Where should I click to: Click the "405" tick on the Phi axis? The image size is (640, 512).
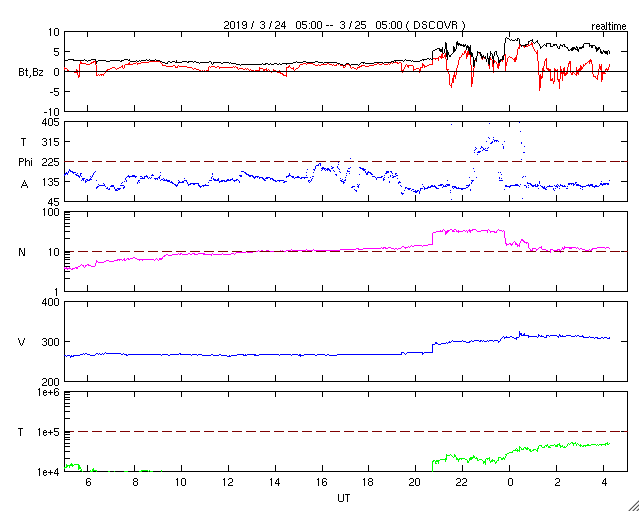click(51, 122)
